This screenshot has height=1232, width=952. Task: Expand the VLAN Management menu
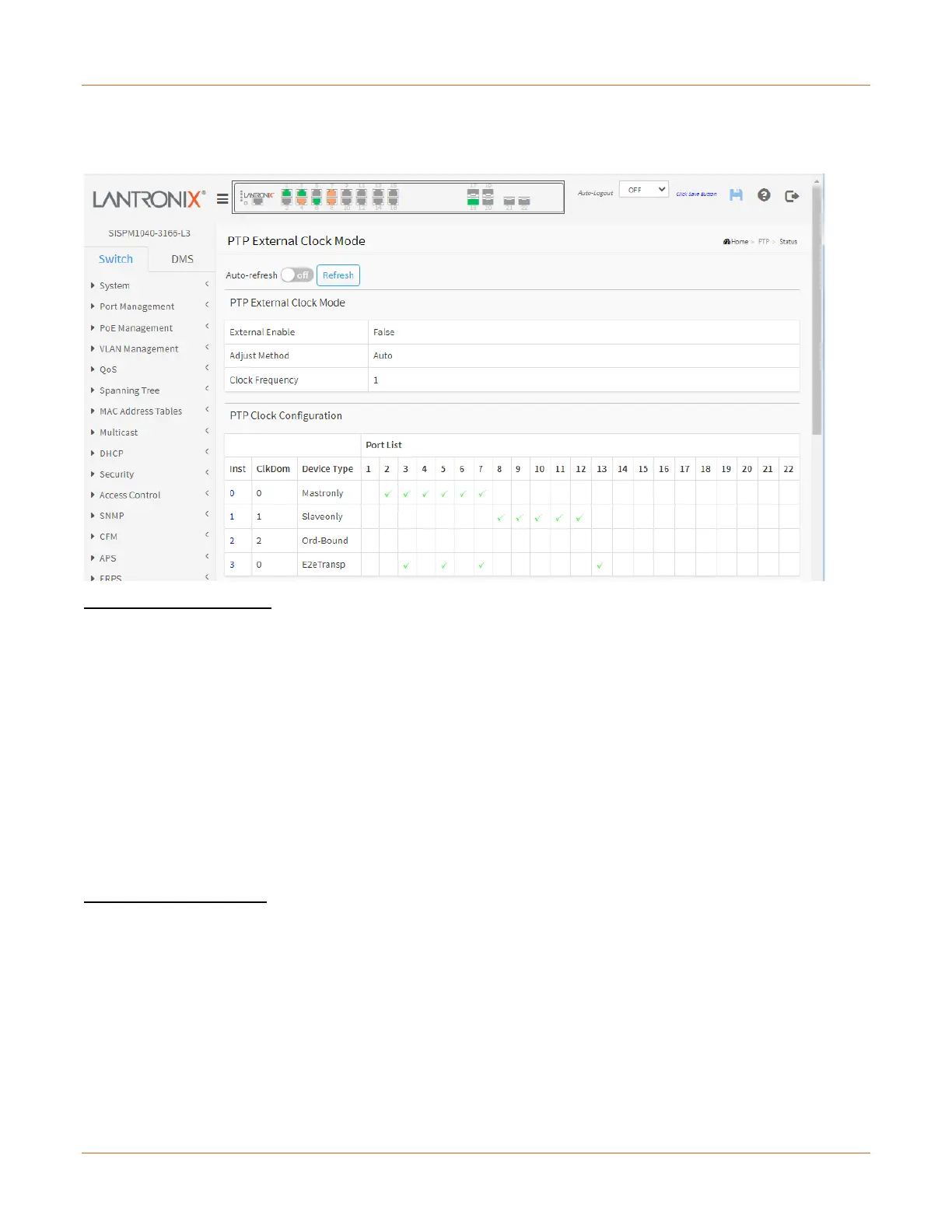pyautogui.click(x=149, y=349)
